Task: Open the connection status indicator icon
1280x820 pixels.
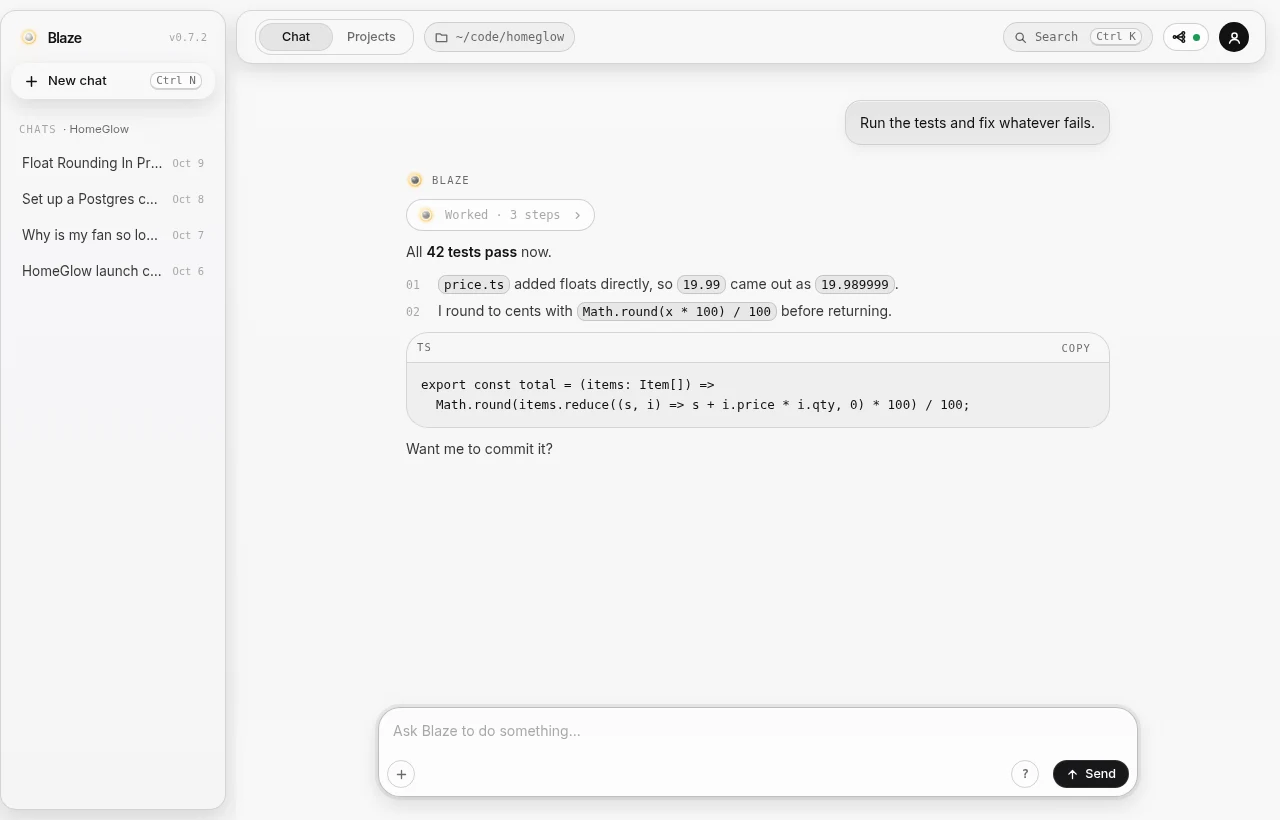Action: (1186, 37)
